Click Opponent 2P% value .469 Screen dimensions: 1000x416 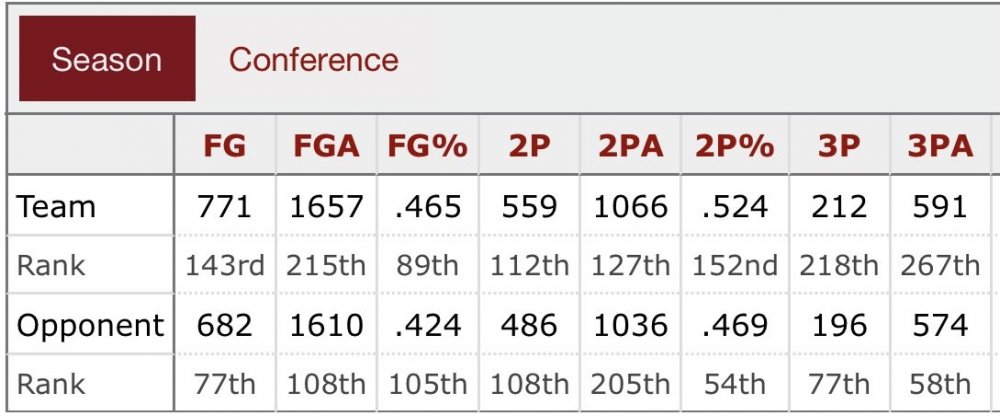(x=734, y=325)
